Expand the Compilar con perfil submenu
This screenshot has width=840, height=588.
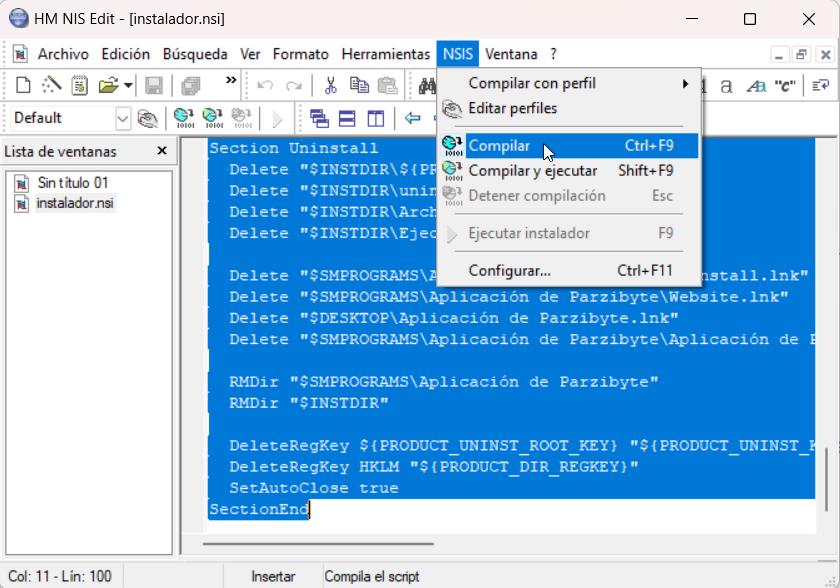click(569, 84)
